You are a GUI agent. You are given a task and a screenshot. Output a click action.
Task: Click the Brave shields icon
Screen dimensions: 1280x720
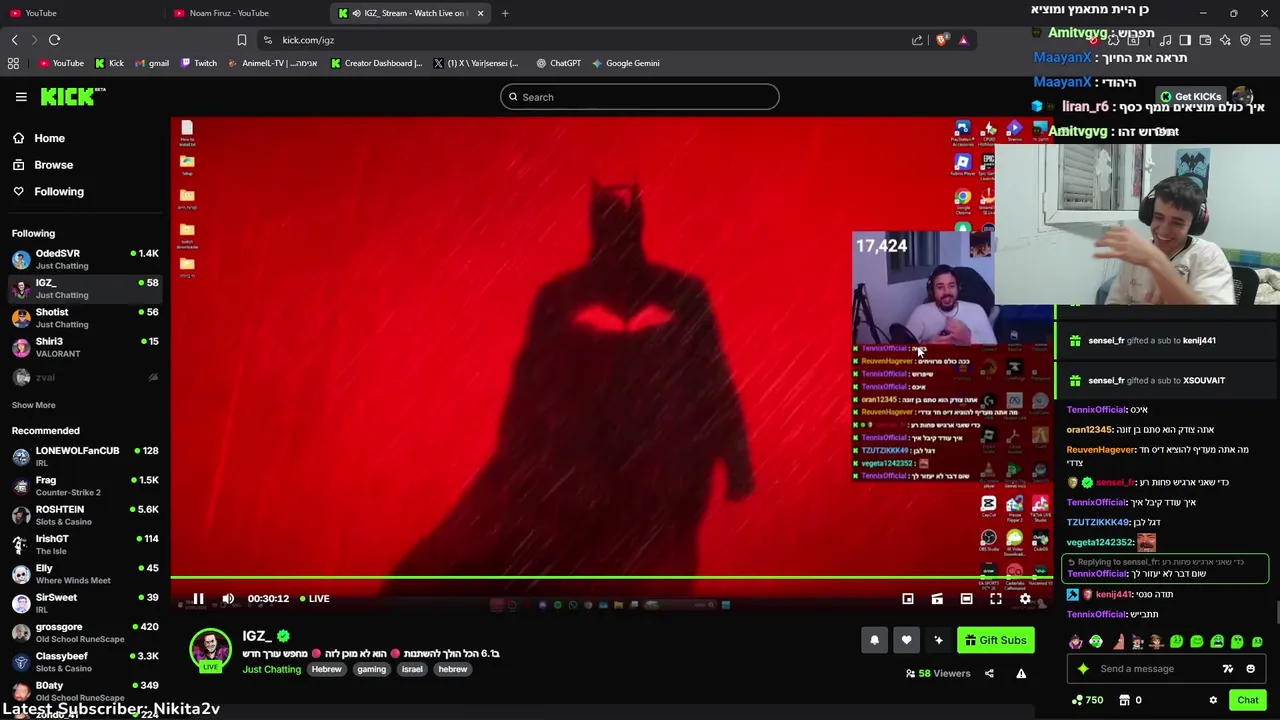[x=941, y=40]
